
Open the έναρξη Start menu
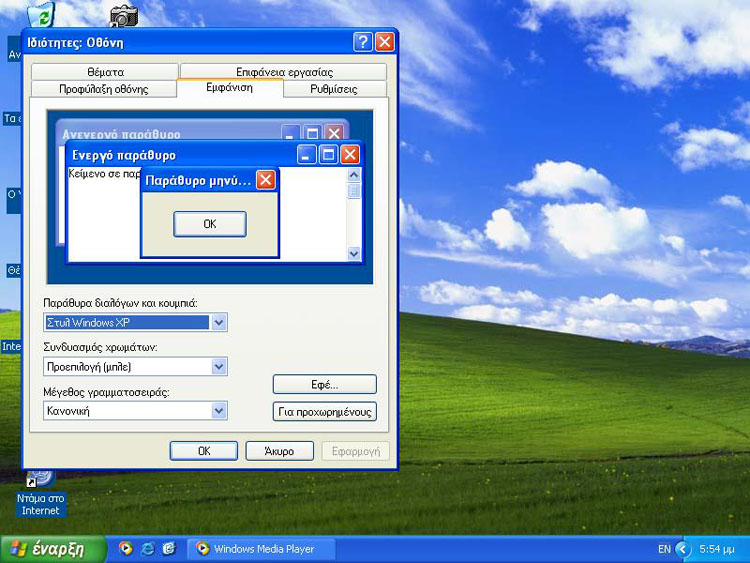tap(53, 549)
